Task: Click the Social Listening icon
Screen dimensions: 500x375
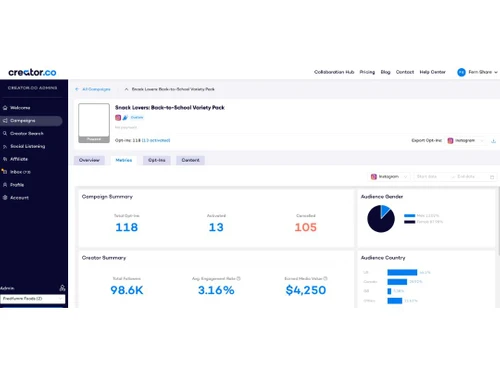Action: tap(5, 146)
